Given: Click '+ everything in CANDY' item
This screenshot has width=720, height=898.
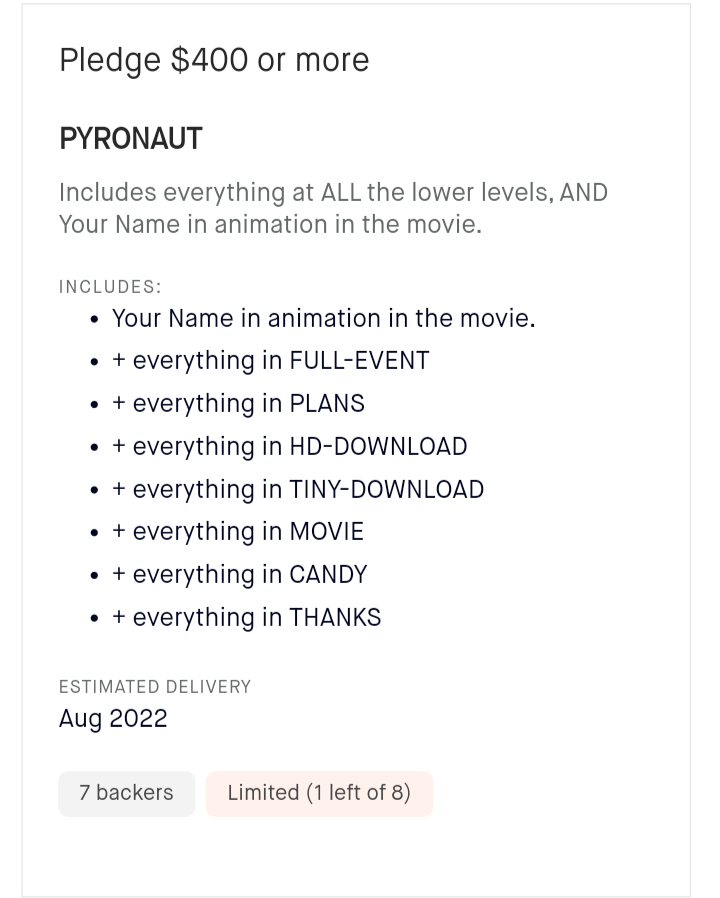Looking at the screenshot, I should point(239,574).
